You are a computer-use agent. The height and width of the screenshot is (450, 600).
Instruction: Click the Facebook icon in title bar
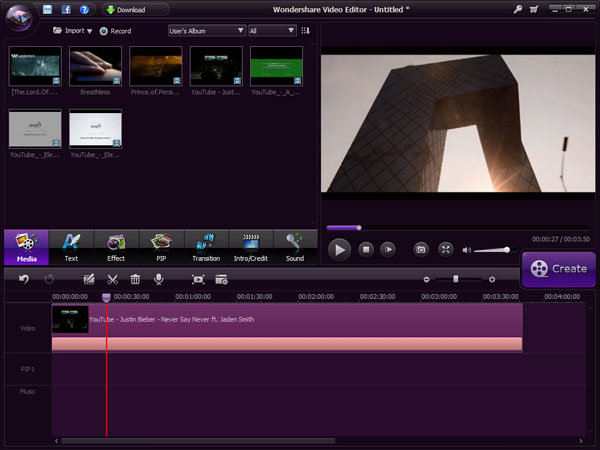point(65,10)
